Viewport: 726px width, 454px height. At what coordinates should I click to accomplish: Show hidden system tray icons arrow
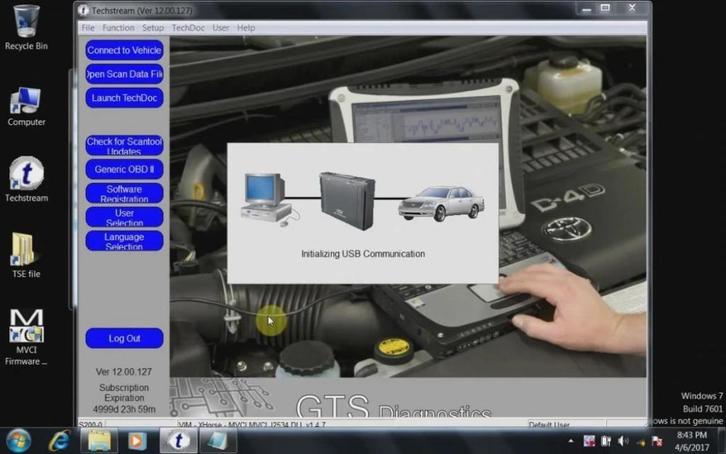[571, 441]
